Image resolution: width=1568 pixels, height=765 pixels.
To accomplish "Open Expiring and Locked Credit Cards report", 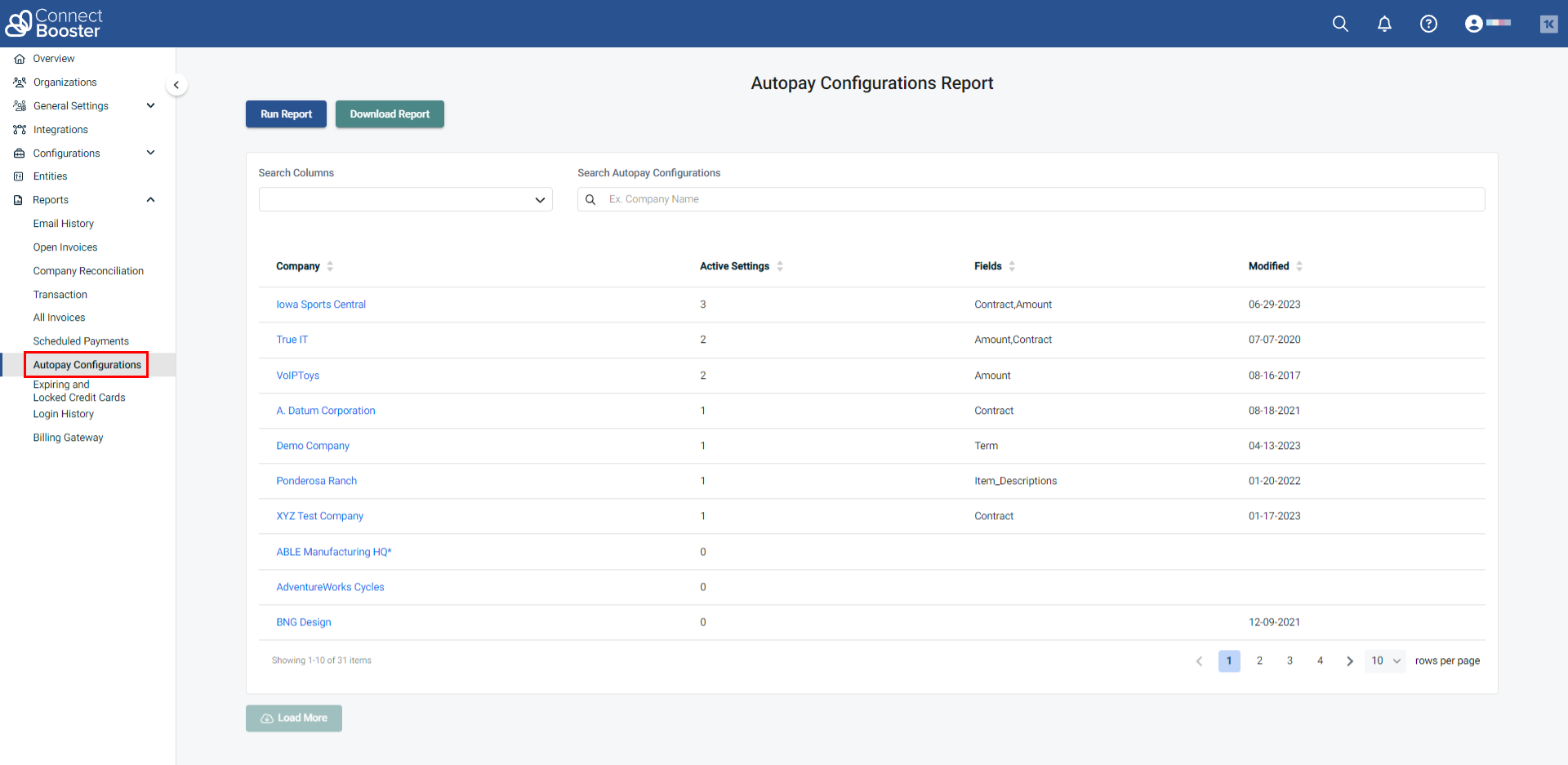I will [79, 391].
